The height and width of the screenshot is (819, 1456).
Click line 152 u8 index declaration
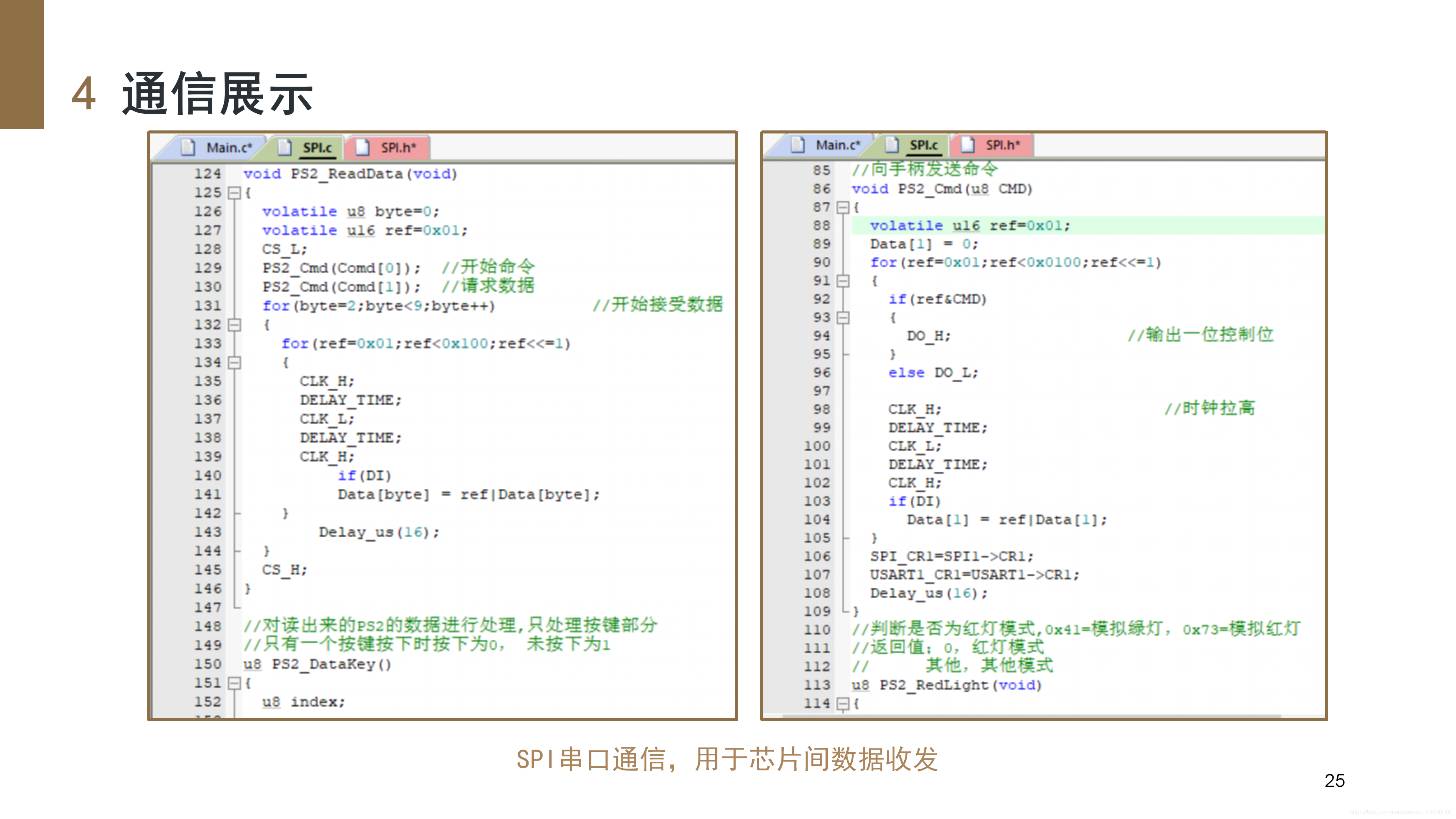point(303,702)
